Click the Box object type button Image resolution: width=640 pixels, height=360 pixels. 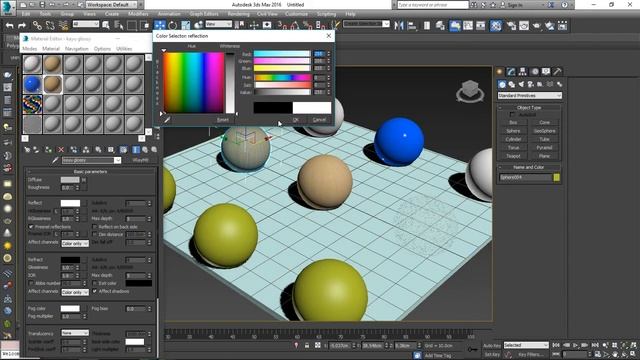(513, 122)
